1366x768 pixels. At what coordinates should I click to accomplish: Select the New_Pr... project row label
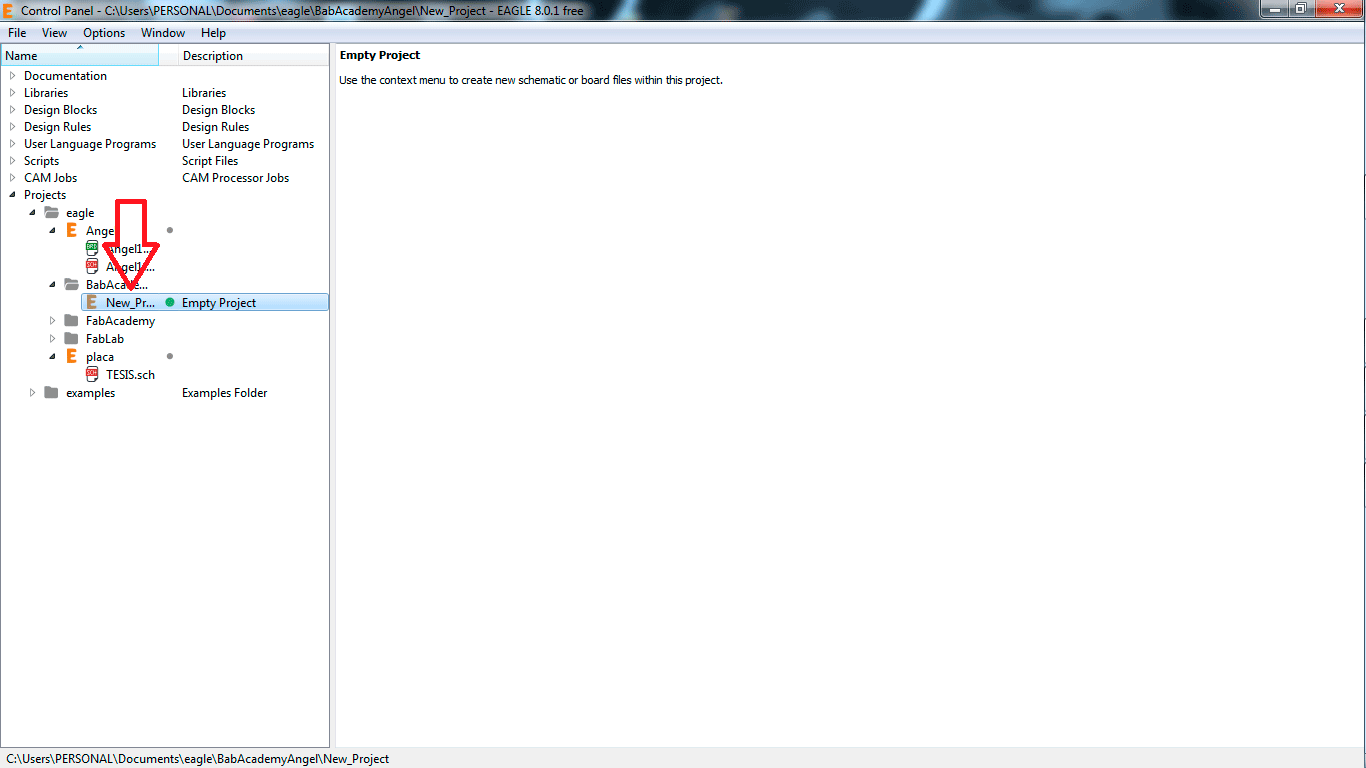tap(131, 303)
